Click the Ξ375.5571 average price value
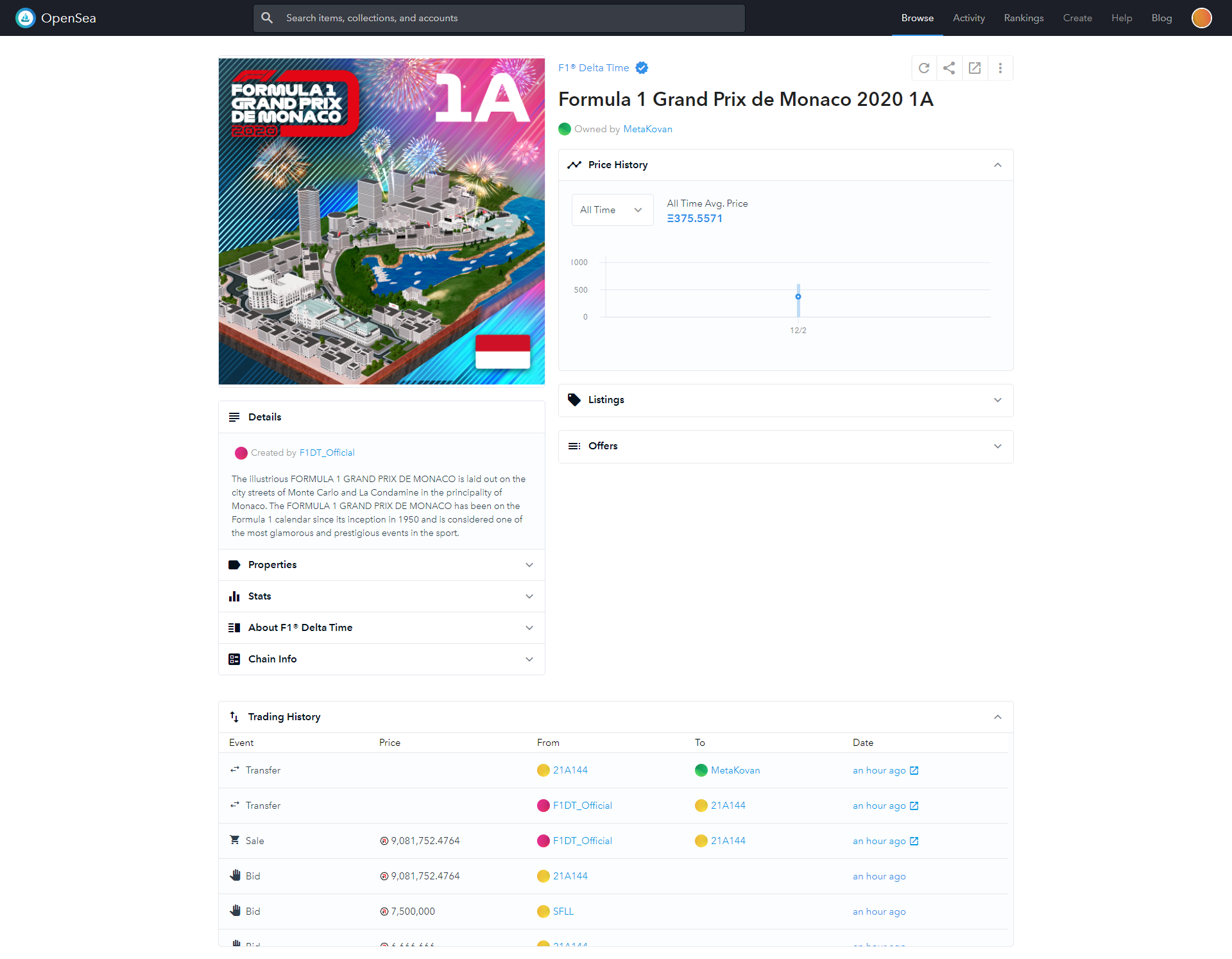The image size is (1232, 959). pyautogui.click(x=694, y=218)
